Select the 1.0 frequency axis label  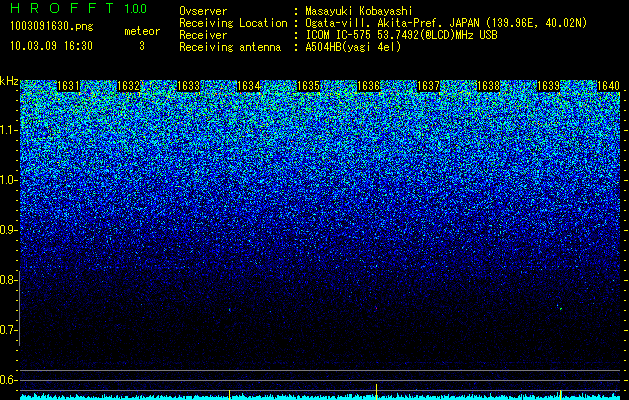[x=8, y=180]
